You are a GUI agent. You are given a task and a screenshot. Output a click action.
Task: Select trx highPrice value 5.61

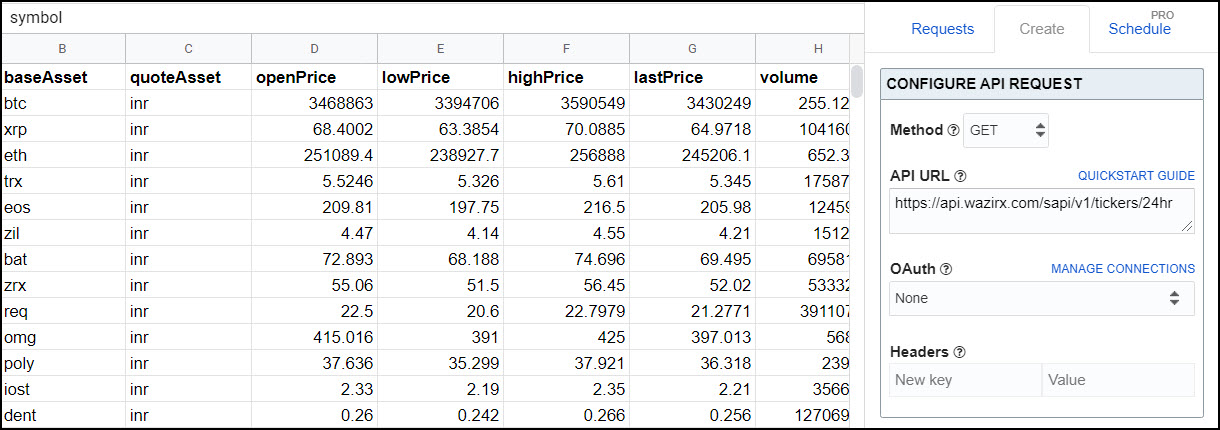click(x=566, y=181)
